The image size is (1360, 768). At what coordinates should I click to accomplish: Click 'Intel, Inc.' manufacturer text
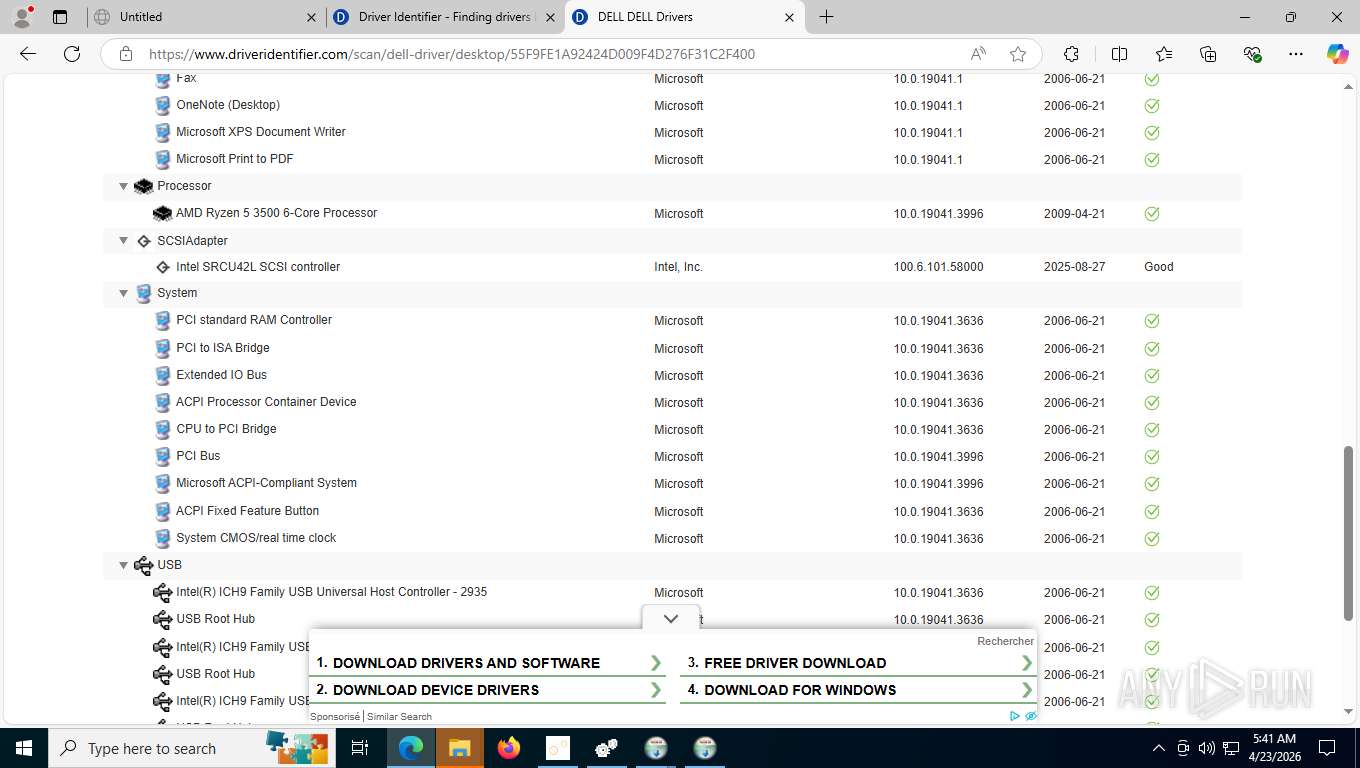pyautogui.click(x=679, y=267)
